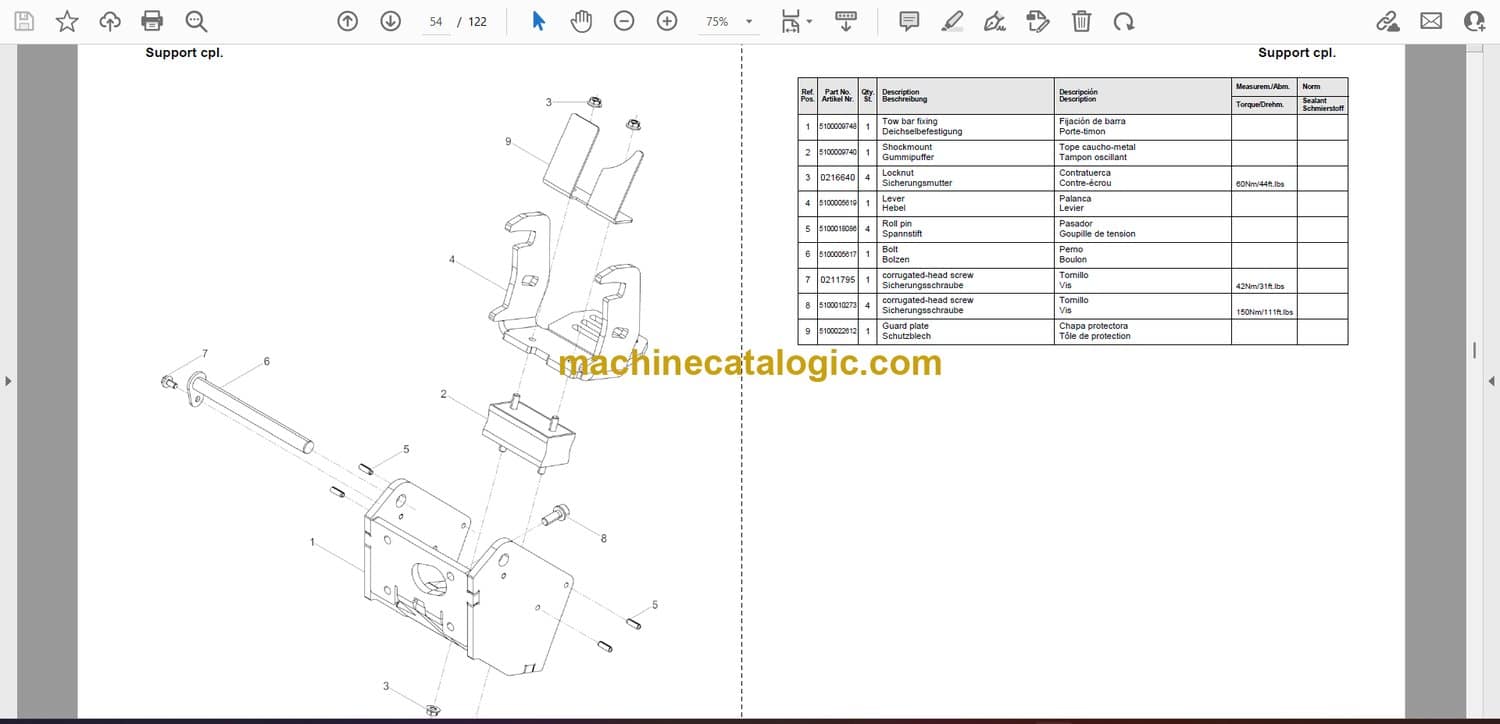
Task: Select the 'Contratuerca' text
Action: (x=1085, y=173)
